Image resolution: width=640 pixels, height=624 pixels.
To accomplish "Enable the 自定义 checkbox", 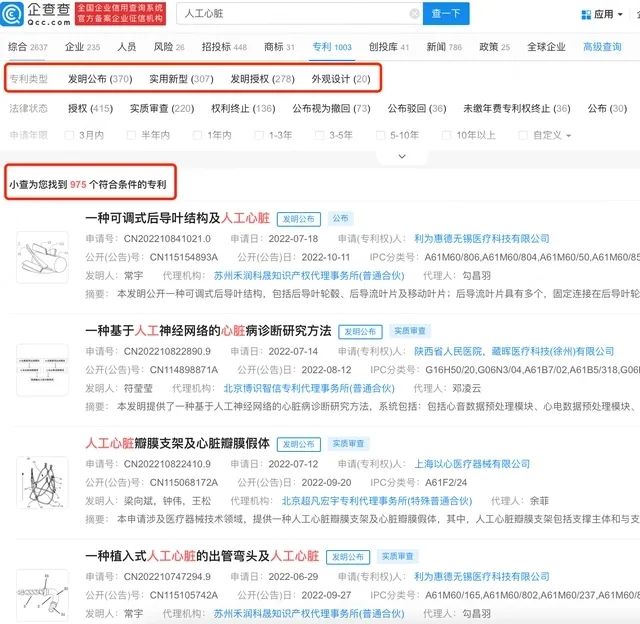I will coord(523,135).
